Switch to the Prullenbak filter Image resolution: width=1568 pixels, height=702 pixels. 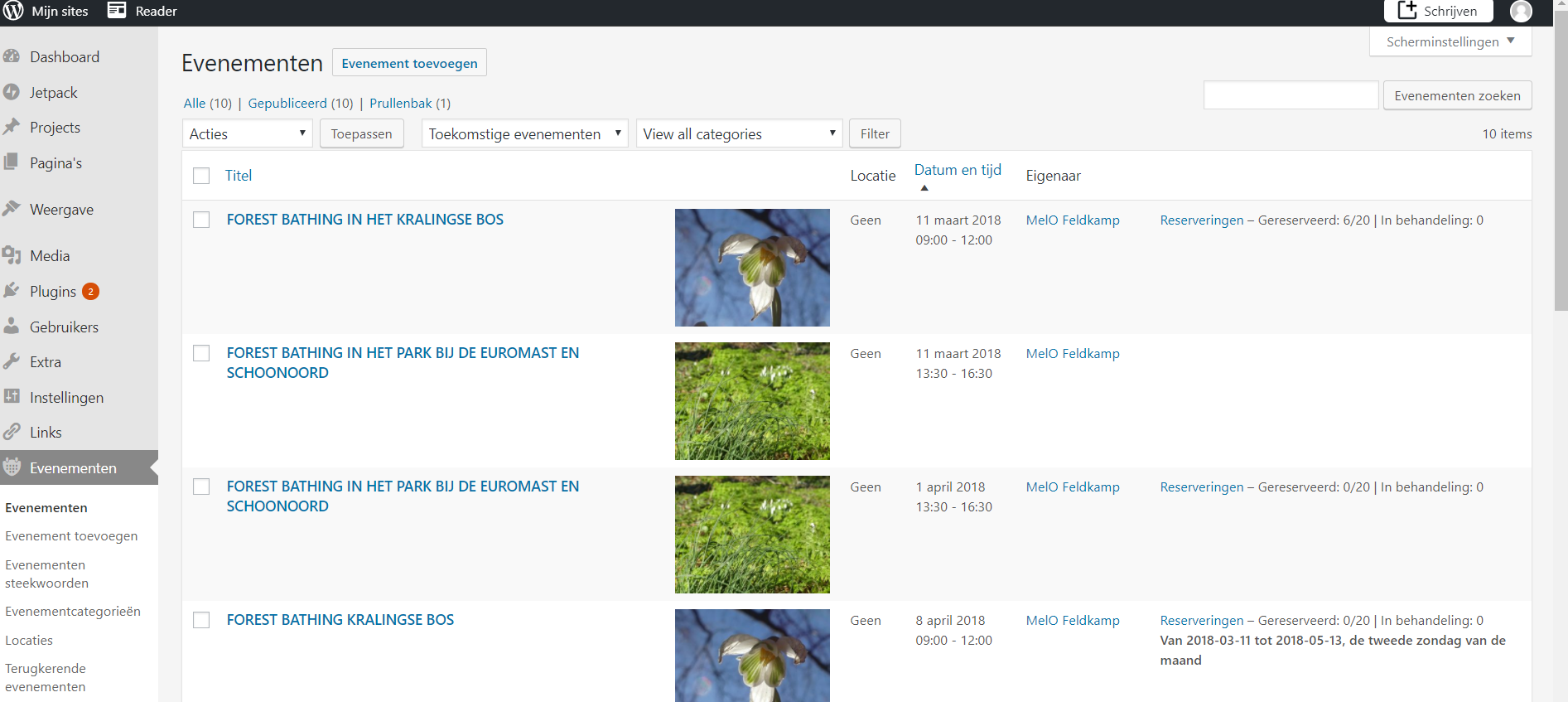tap(401, 104)
